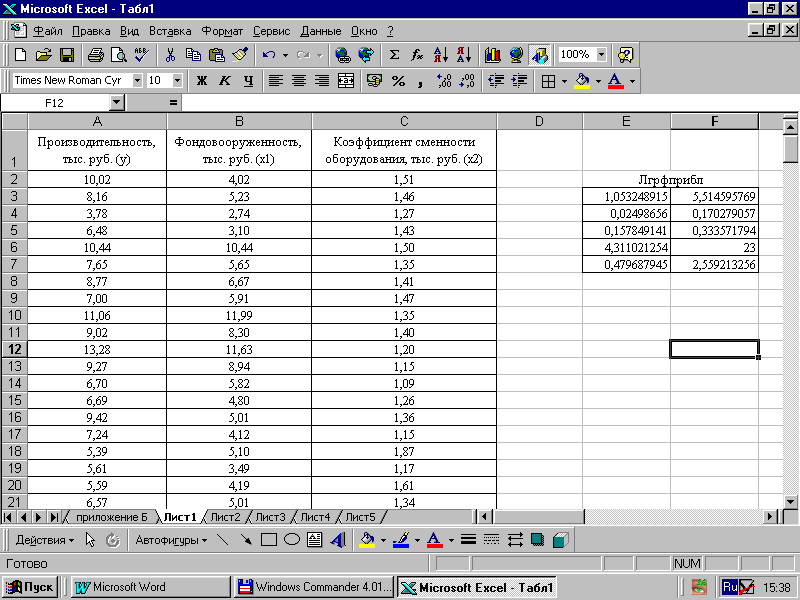Click the Fill Color paint bucket swatch

[x=581, y=81]
